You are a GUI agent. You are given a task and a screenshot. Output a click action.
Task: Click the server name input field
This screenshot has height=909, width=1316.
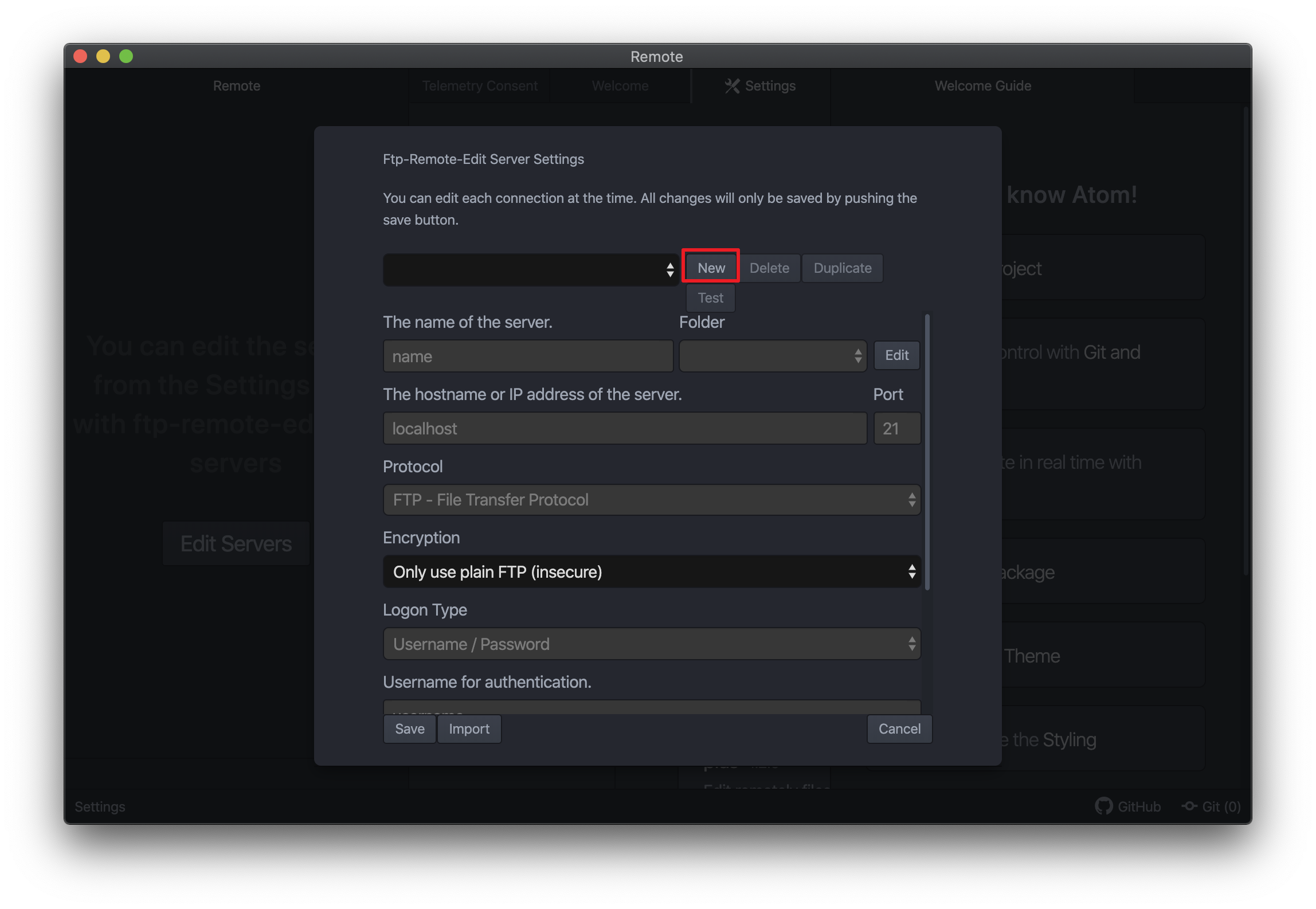coord(528,356)
